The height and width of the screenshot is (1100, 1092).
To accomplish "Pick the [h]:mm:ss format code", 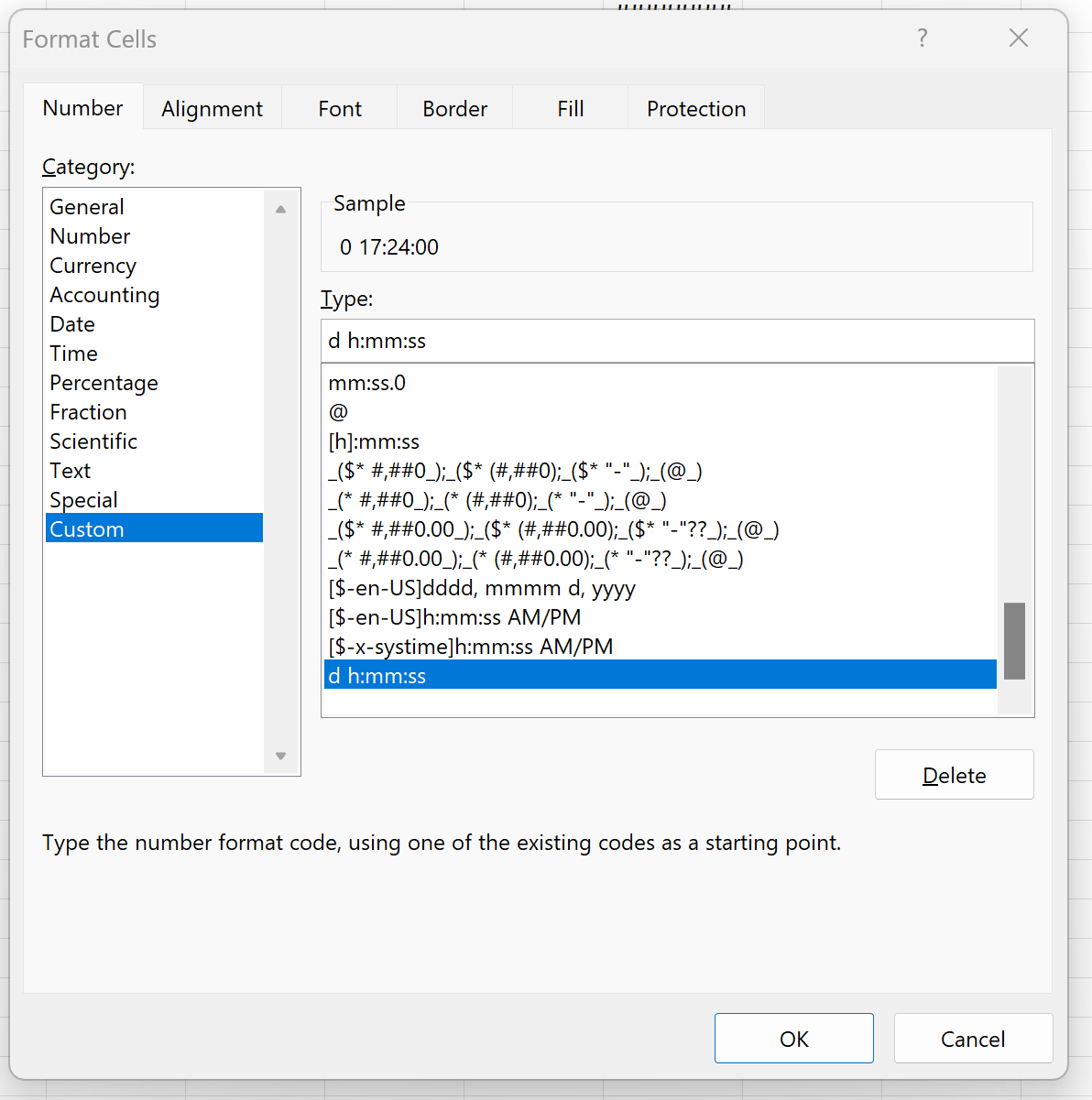I will [x=374, y=441].
